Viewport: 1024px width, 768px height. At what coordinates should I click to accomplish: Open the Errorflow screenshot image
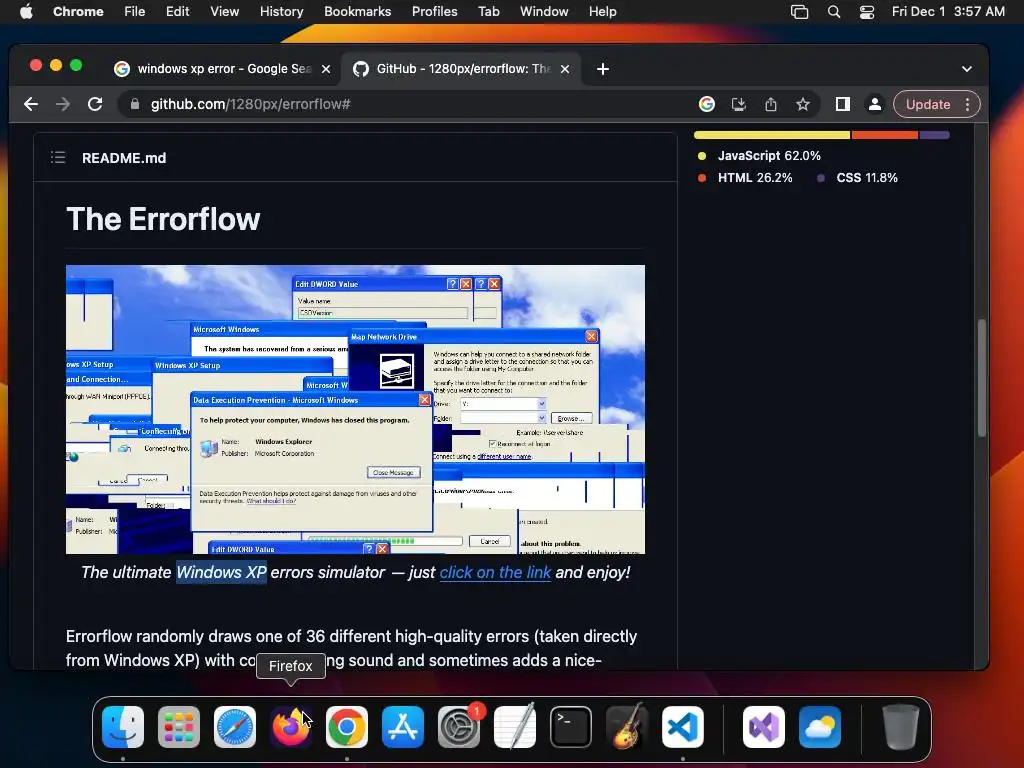pos(355,409)
